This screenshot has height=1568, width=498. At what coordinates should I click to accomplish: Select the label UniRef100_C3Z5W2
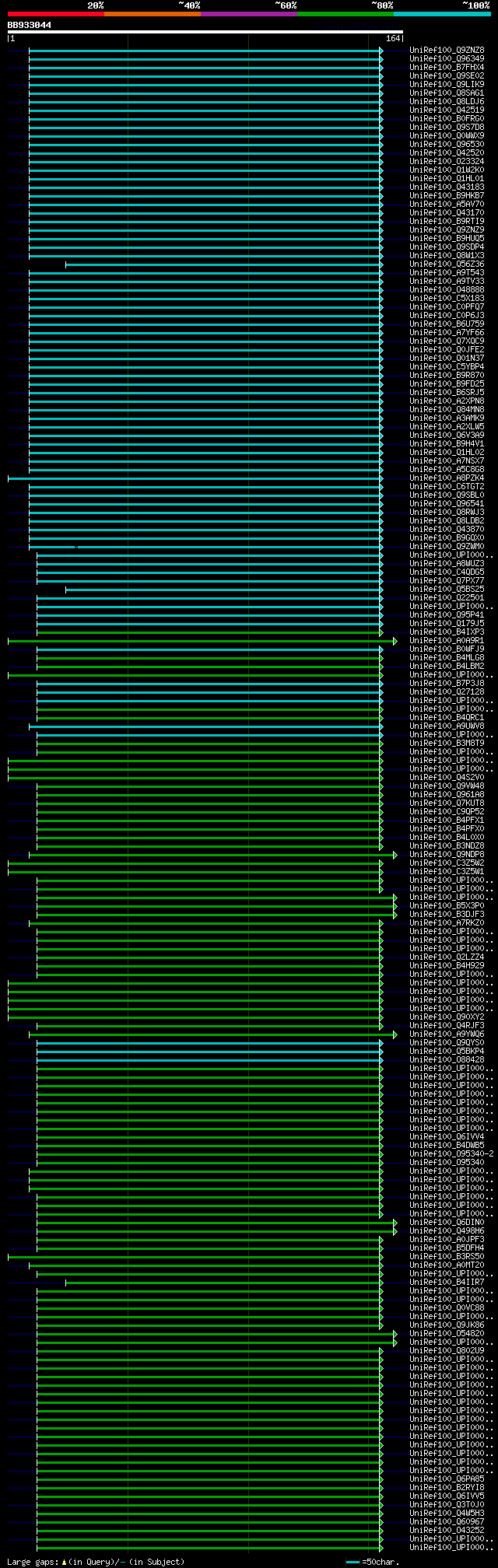pyautogui.click(x=447, y=863)
